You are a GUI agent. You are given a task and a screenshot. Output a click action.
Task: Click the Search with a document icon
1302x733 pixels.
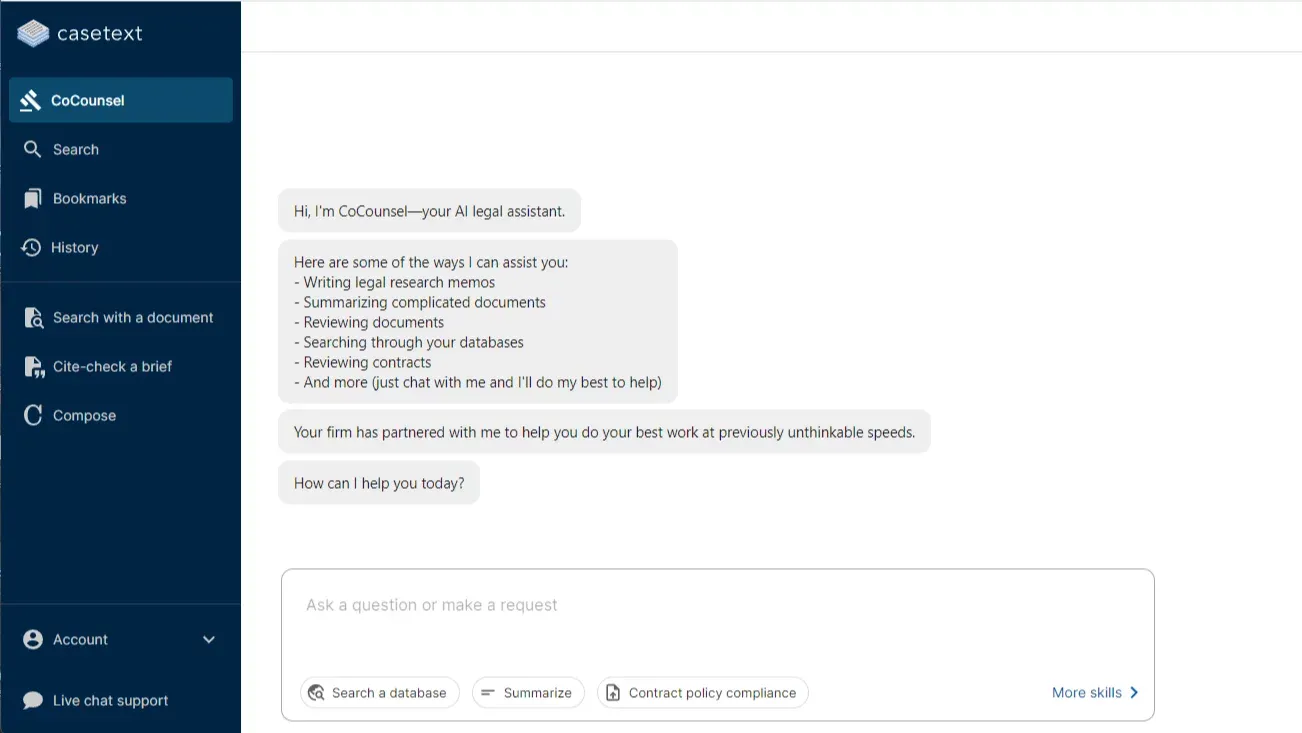33,318
